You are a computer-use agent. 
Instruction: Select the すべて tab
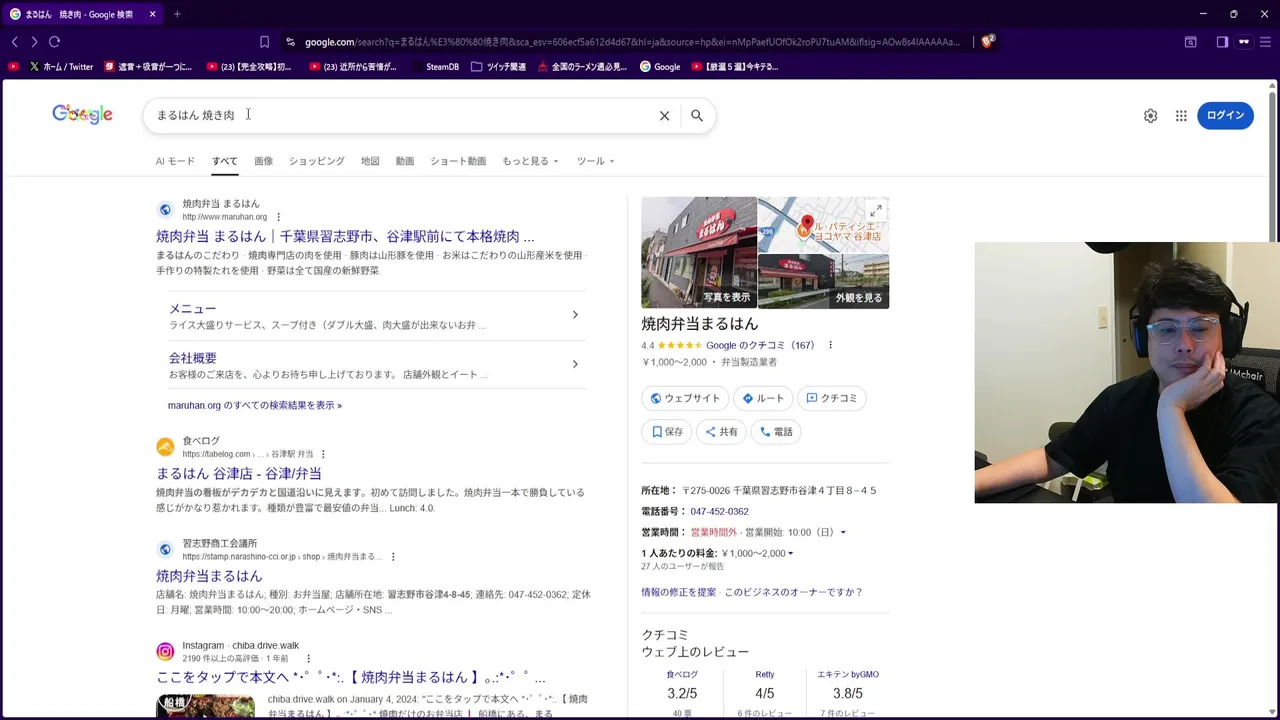[x=224, y=161]
